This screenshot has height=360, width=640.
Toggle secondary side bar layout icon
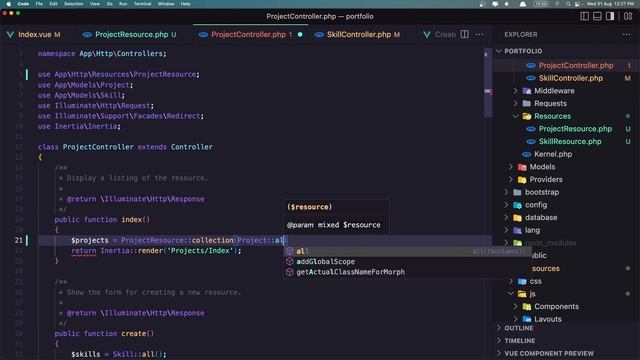[610, 16]
